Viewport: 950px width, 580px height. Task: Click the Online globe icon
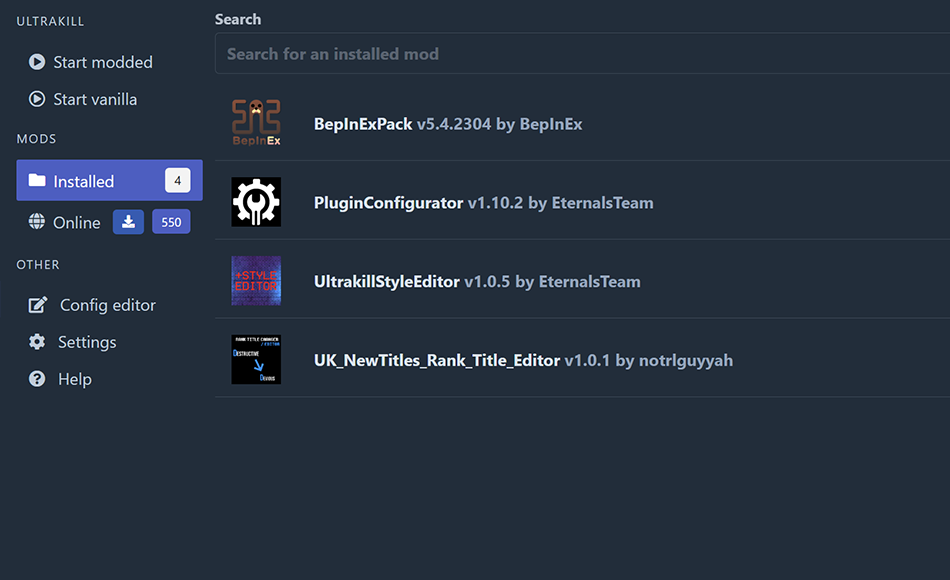(36, 222)
